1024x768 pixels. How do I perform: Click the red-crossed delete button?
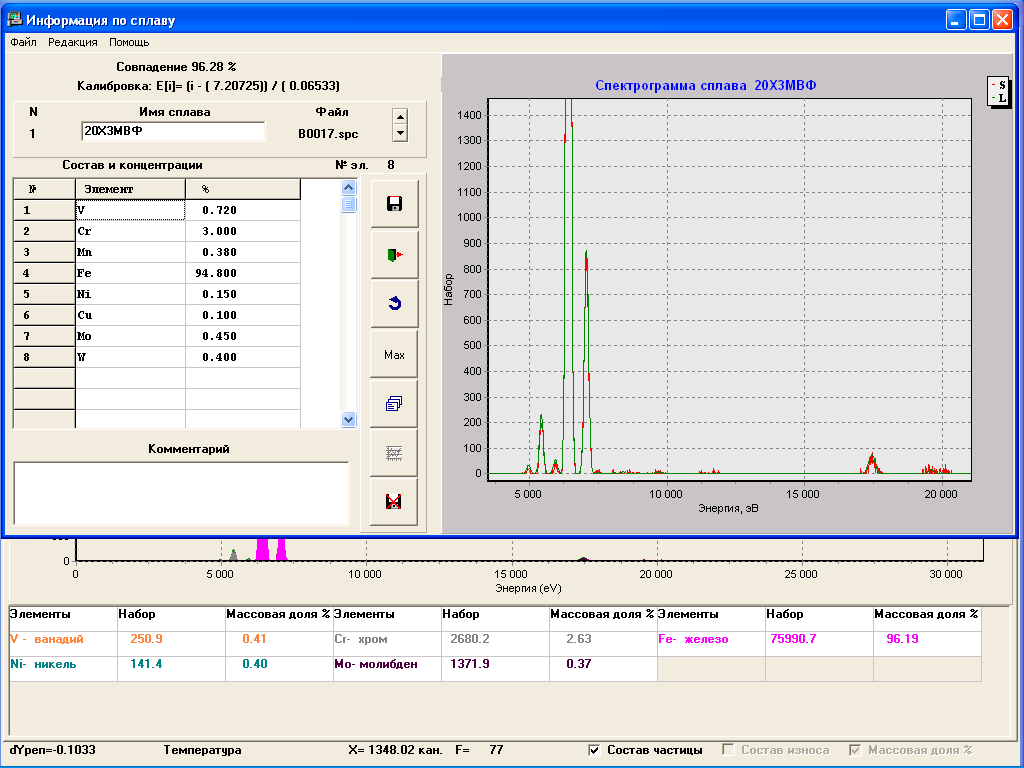point(394,501)
